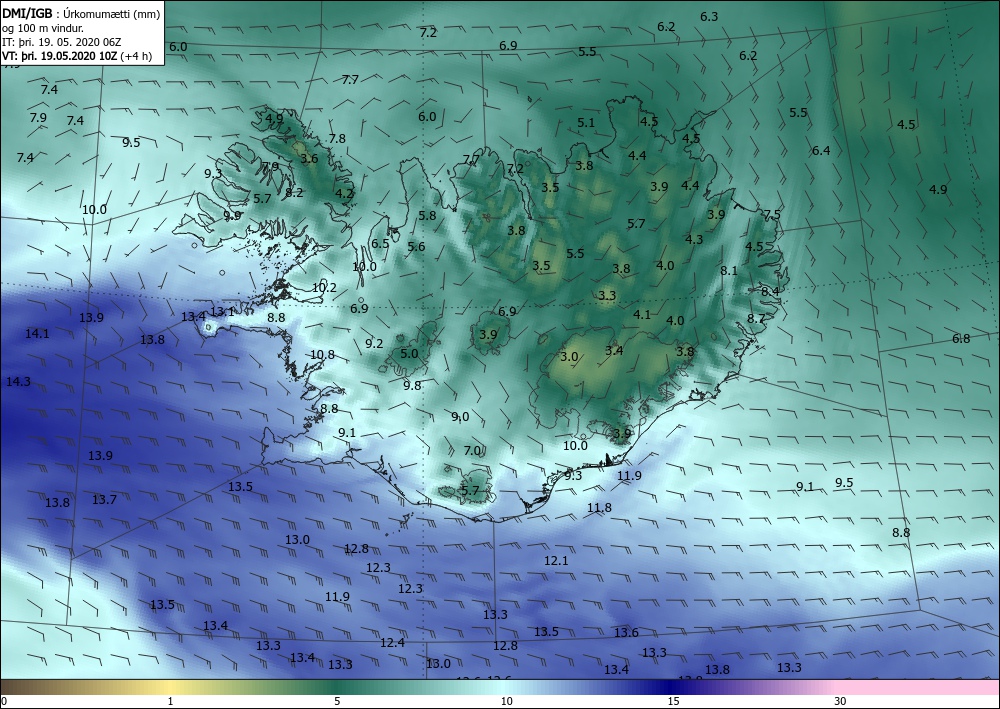
Task: Click the legend tick label '5'
Action: [x=337, y=701]
